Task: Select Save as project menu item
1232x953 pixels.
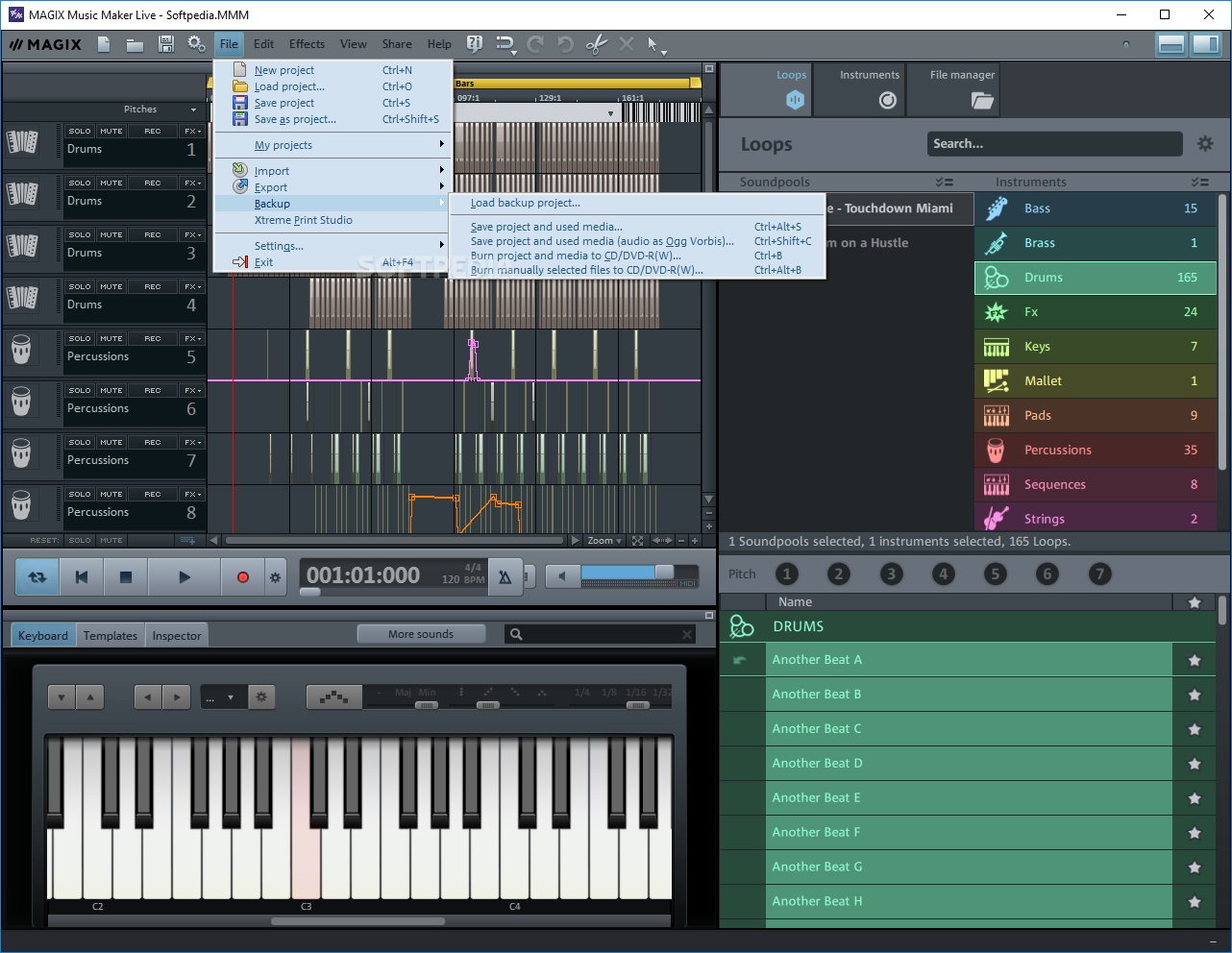Action: point(295,119)
